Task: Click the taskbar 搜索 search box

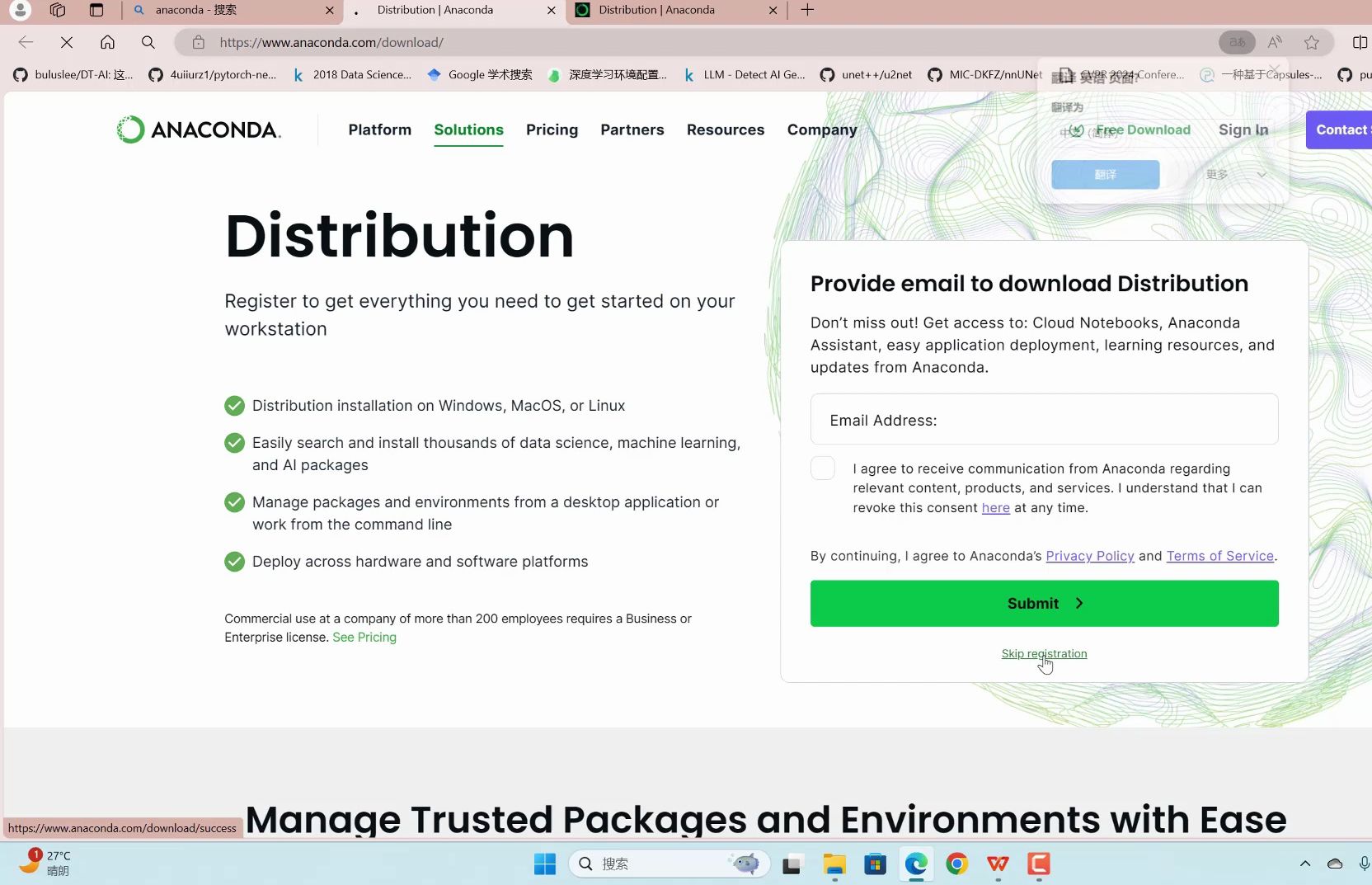Action: pyautogui.click(x=670, y=864)
